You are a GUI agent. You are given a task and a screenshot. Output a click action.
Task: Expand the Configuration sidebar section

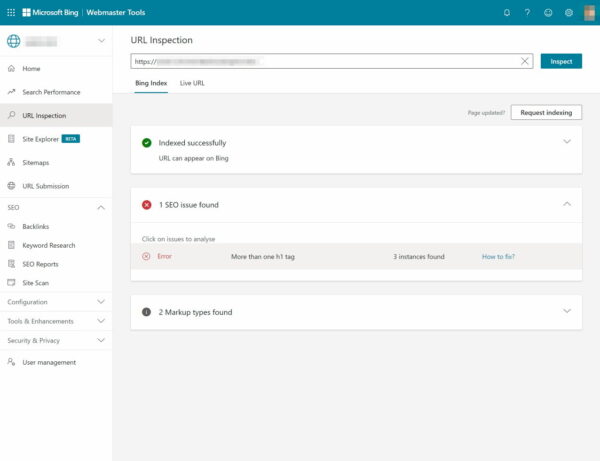click(101, 301)
